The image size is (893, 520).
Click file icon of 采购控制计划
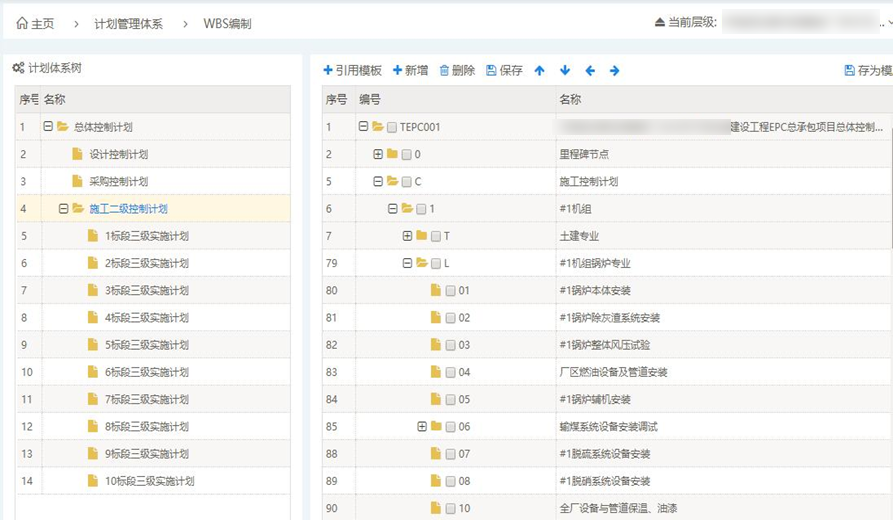click(77, 181)
